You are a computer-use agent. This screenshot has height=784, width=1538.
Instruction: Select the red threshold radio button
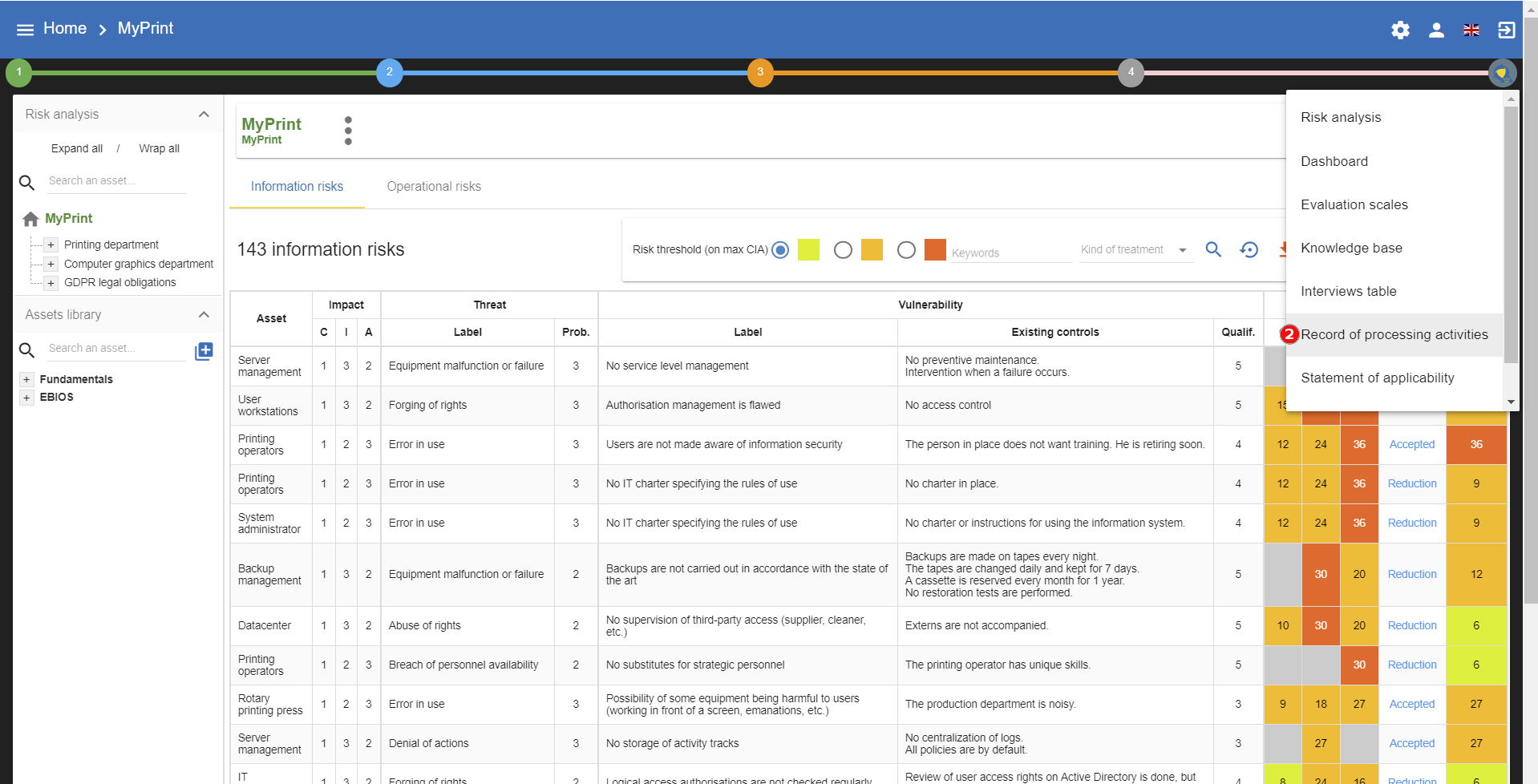coord(906,250)
